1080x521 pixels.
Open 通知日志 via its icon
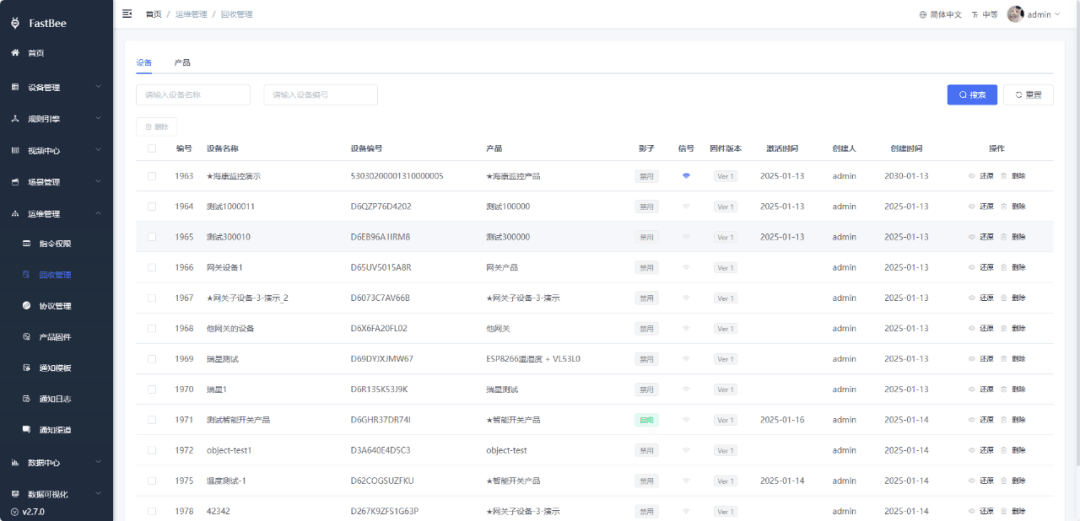[x=27, y=398]
